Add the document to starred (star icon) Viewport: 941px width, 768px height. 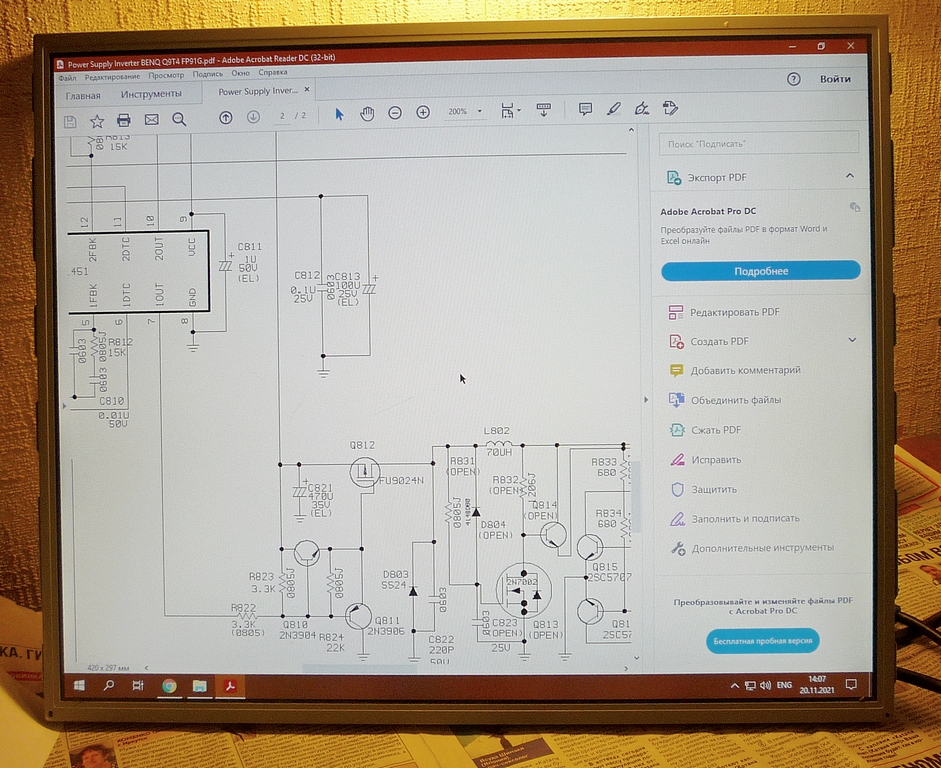[x=97, y=121]
